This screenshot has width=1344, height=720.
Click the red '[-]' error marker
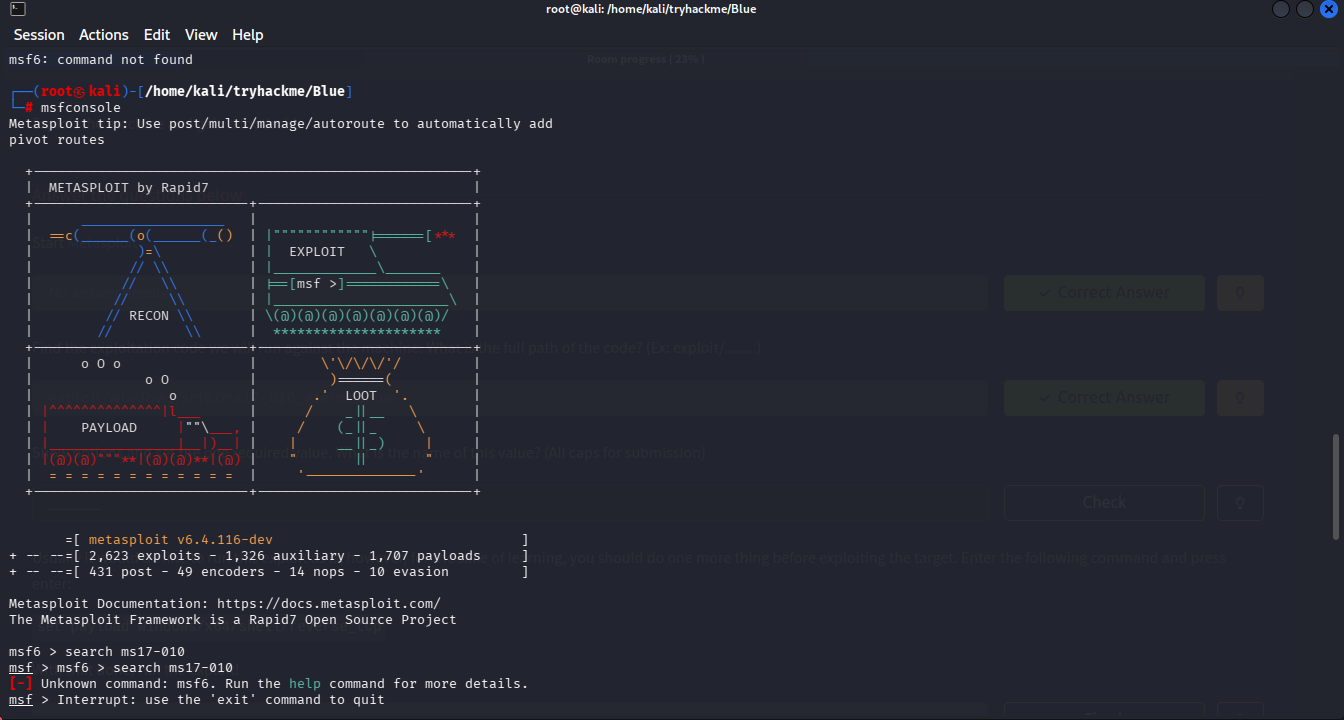tap(21, 684)
